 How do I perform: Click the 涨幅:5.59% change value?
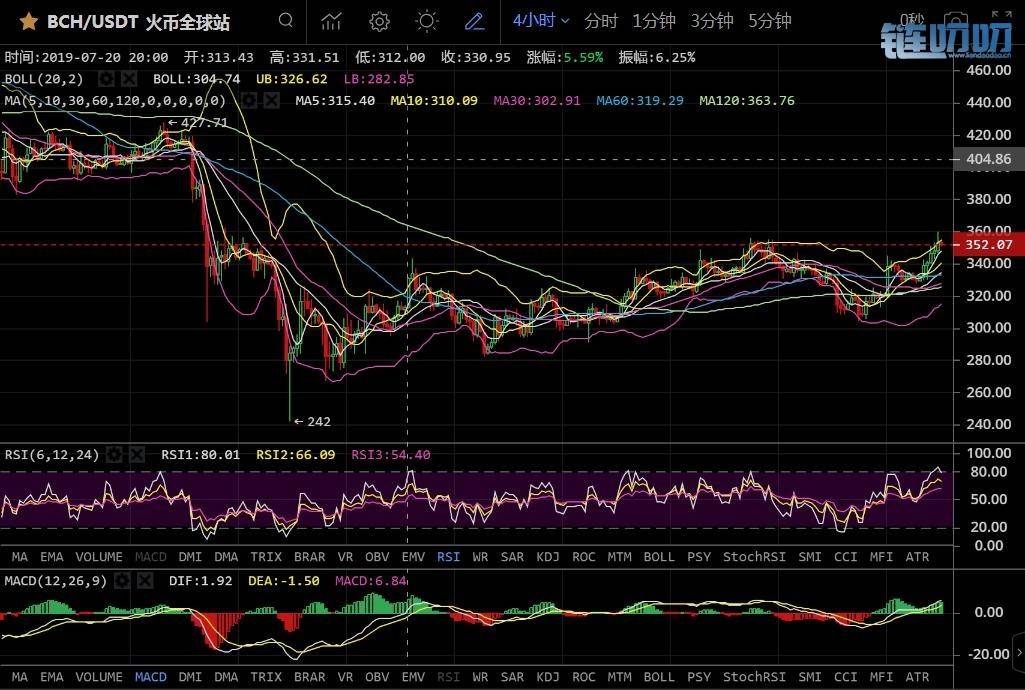(x=565, y=58)
